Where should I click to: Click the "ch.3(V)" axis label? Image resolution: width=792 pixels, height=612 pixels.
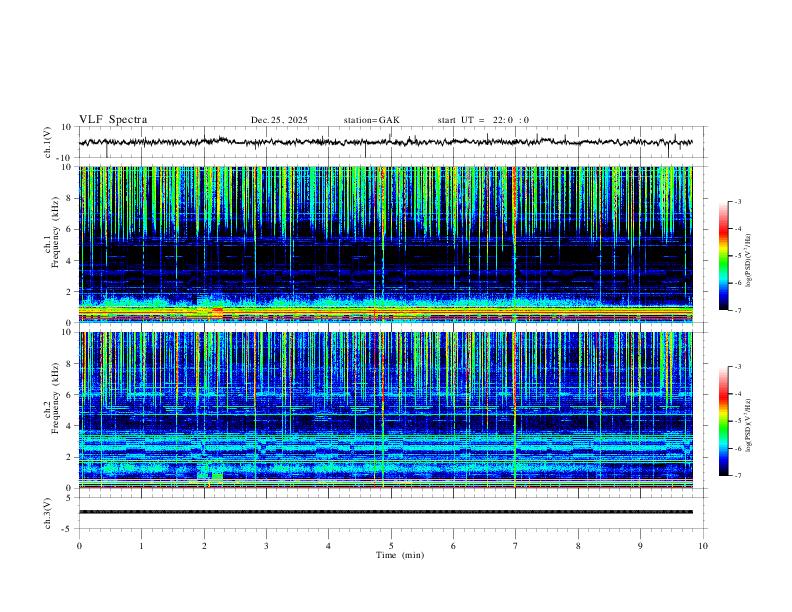[x=47, y=513]
